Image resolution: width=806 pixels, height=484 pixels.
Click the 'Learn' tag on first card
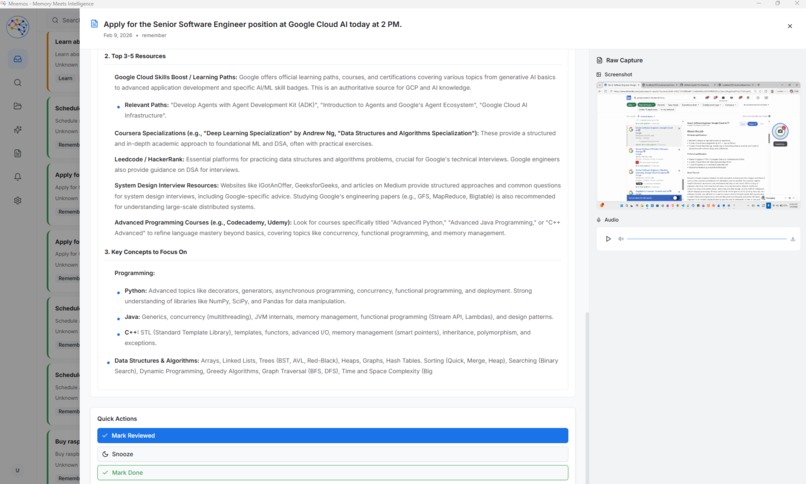(65, 78)
